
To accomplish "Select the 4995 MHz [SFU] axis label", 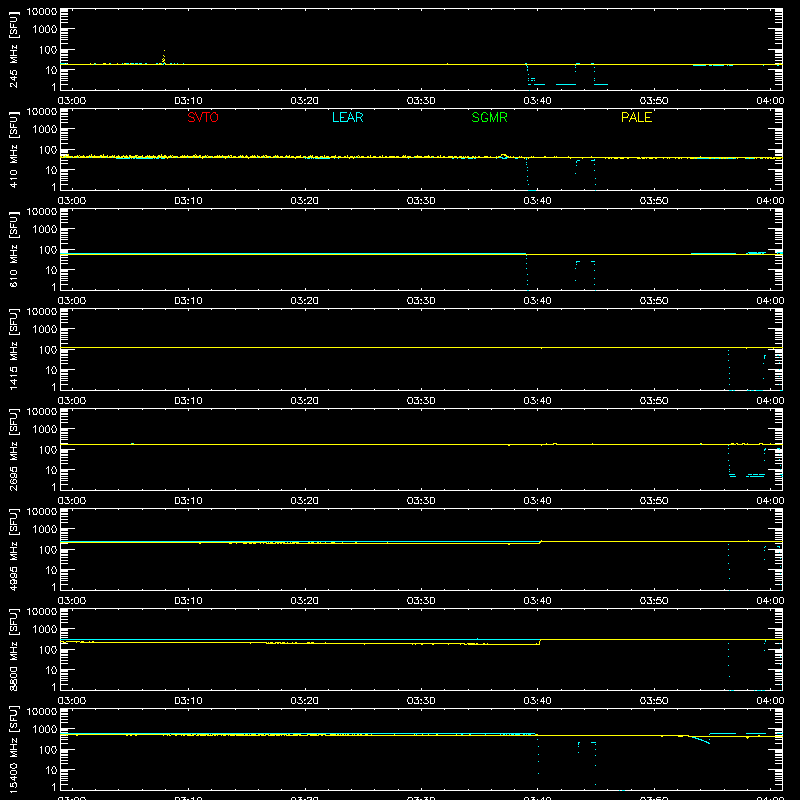I will (14, 549).
